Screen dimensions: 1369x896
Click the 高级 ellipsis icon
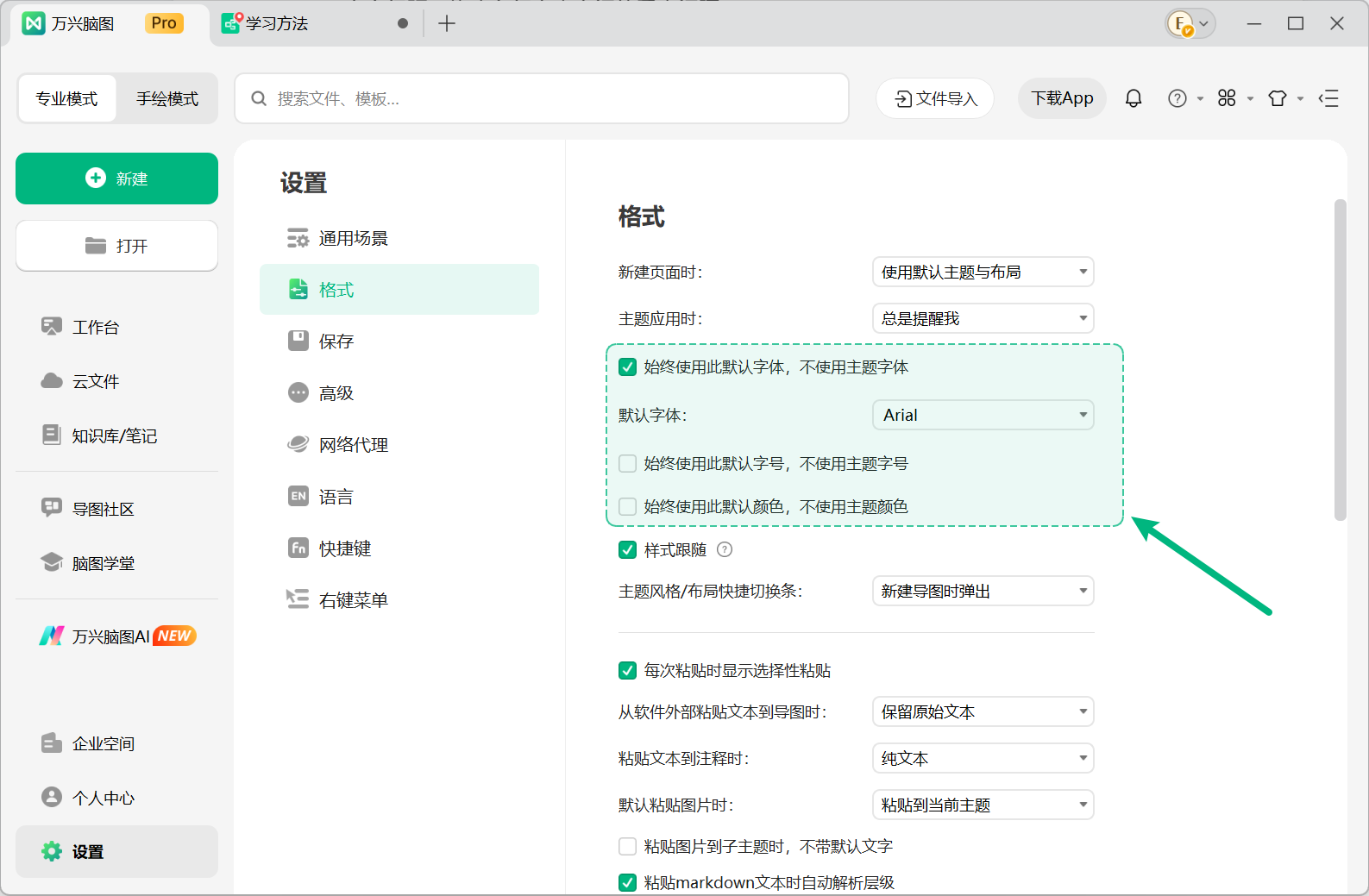[x=298, y=392]
